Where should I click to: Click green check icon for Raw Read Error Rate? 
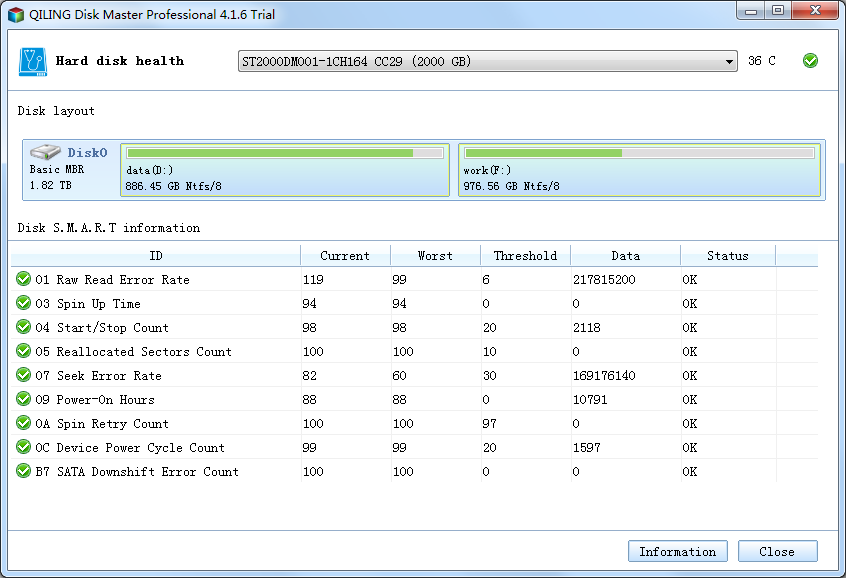coord(23,278)
